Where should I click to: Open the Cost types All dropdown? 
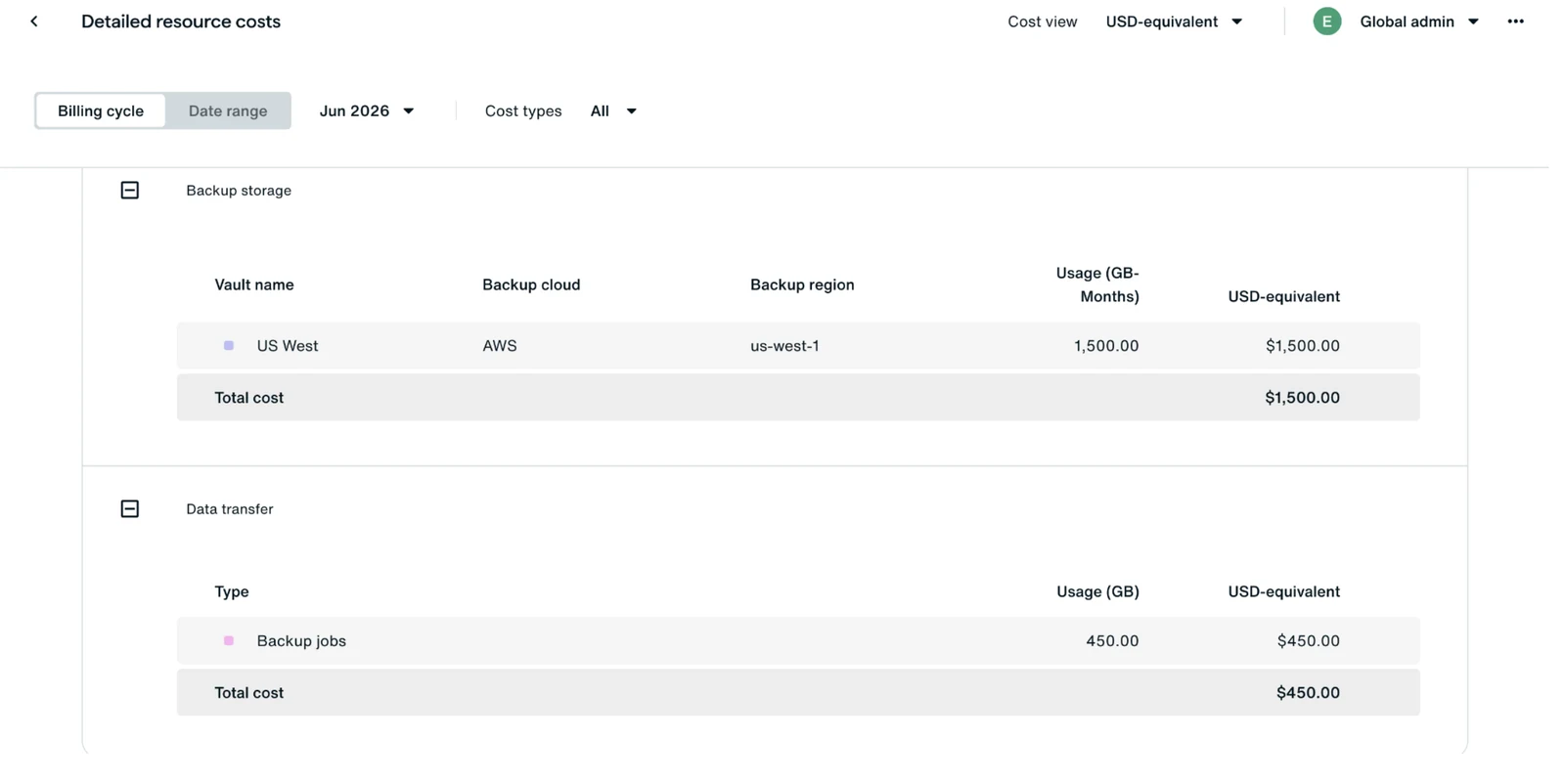[x=613, y=111]
